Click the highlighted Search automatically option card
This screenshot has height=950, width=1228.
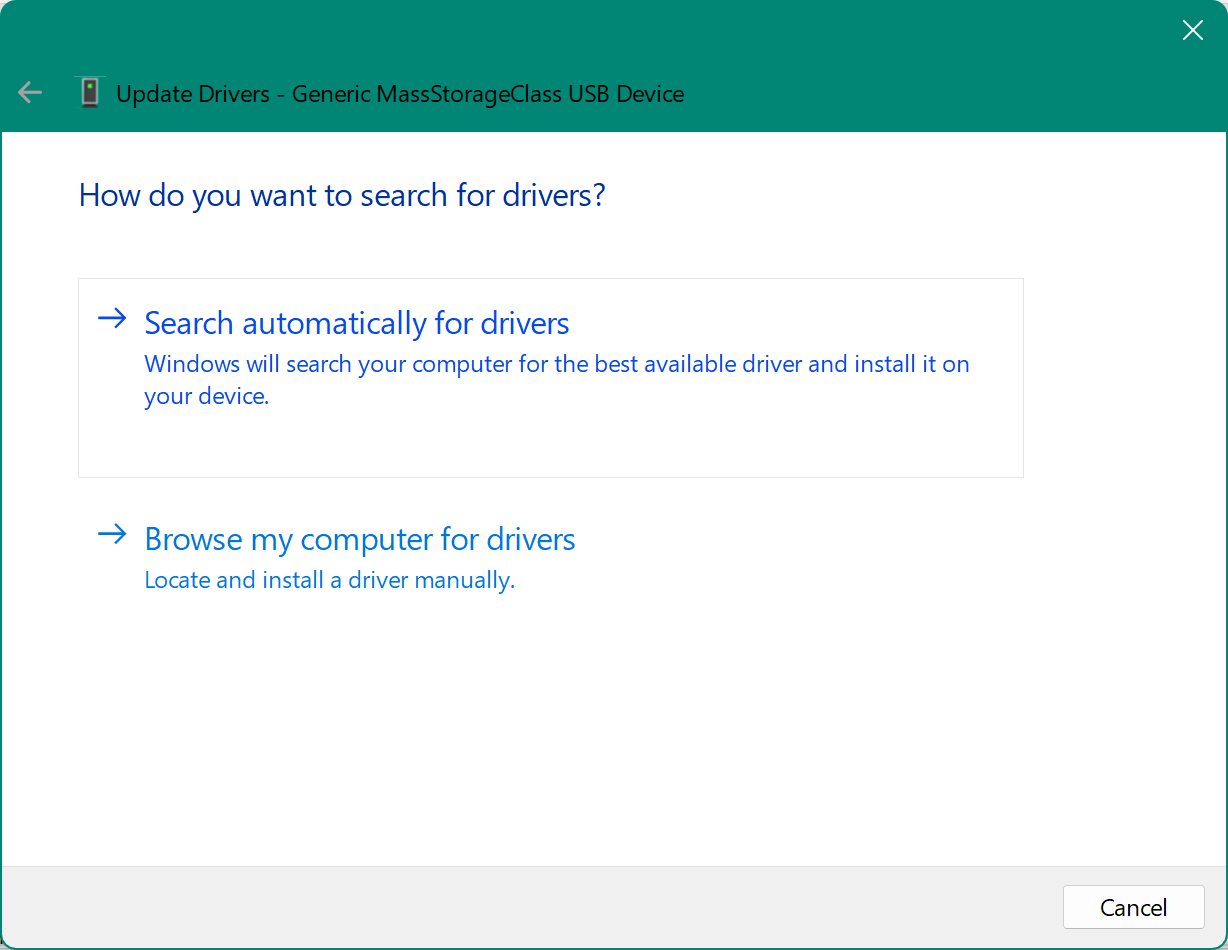tap(550, 377)
